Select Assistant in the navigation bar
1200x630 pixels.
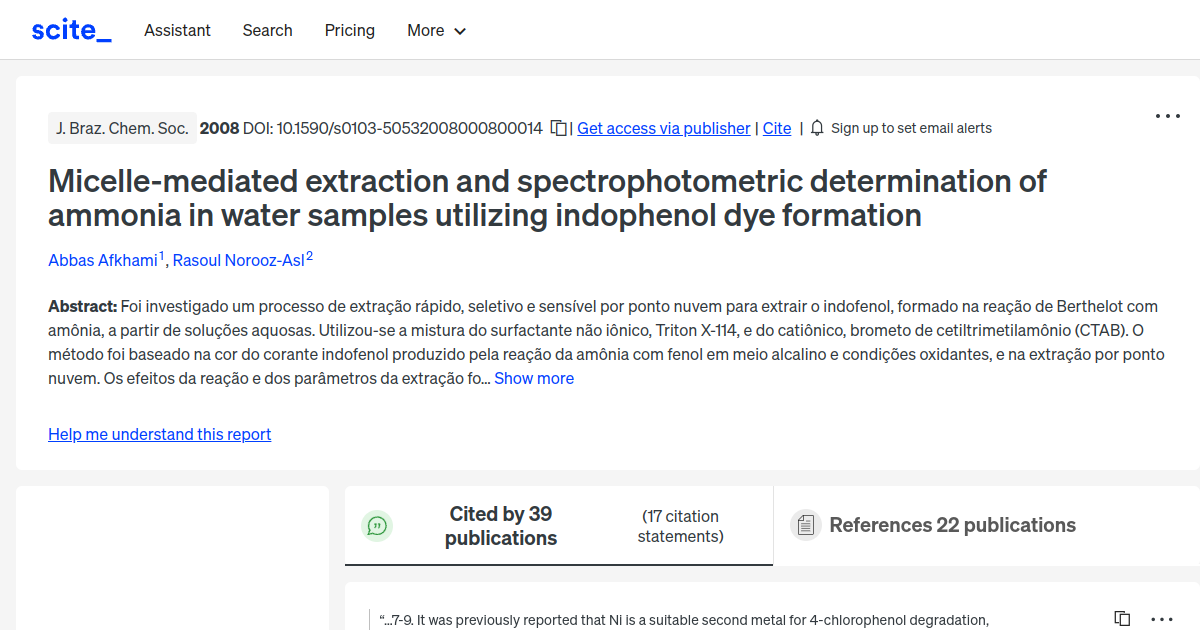[177, 30]
